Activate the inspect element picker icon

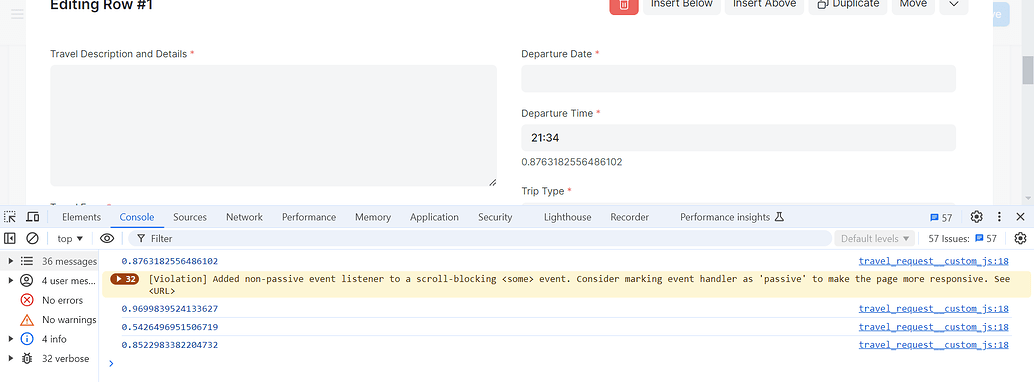10,217
